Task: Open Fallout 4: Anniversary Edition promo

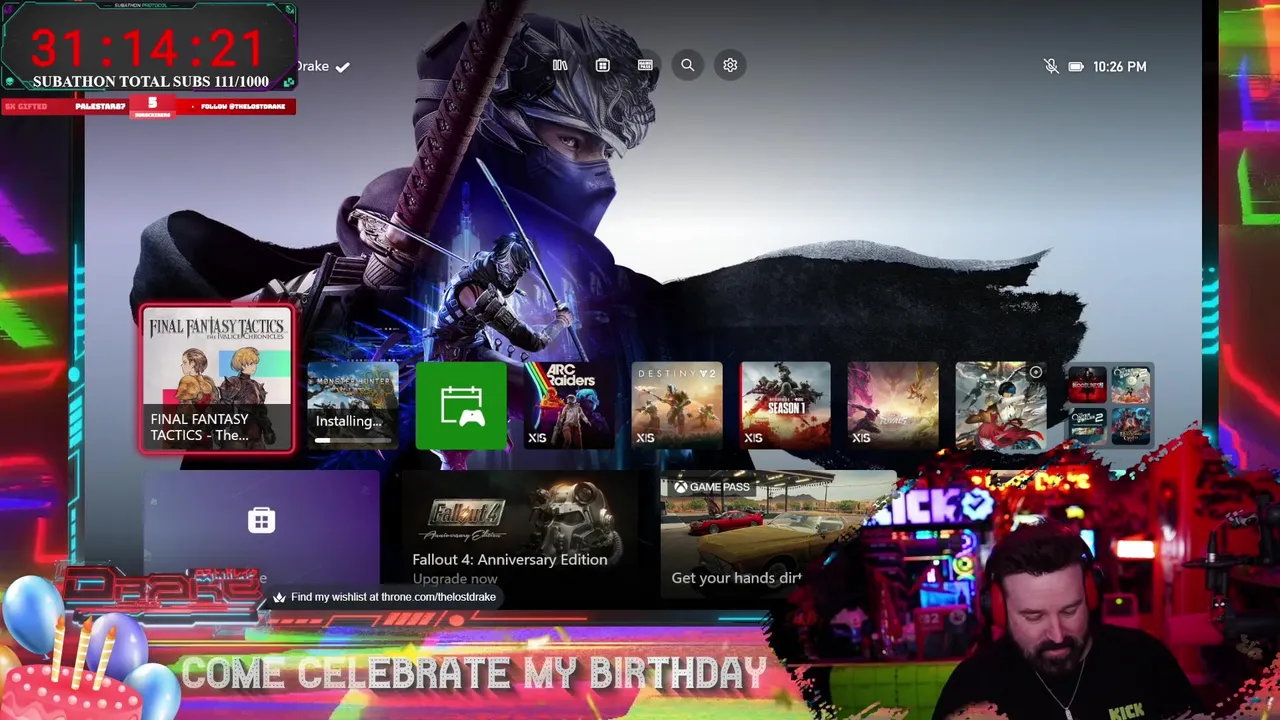Action: tap(520, 533)
